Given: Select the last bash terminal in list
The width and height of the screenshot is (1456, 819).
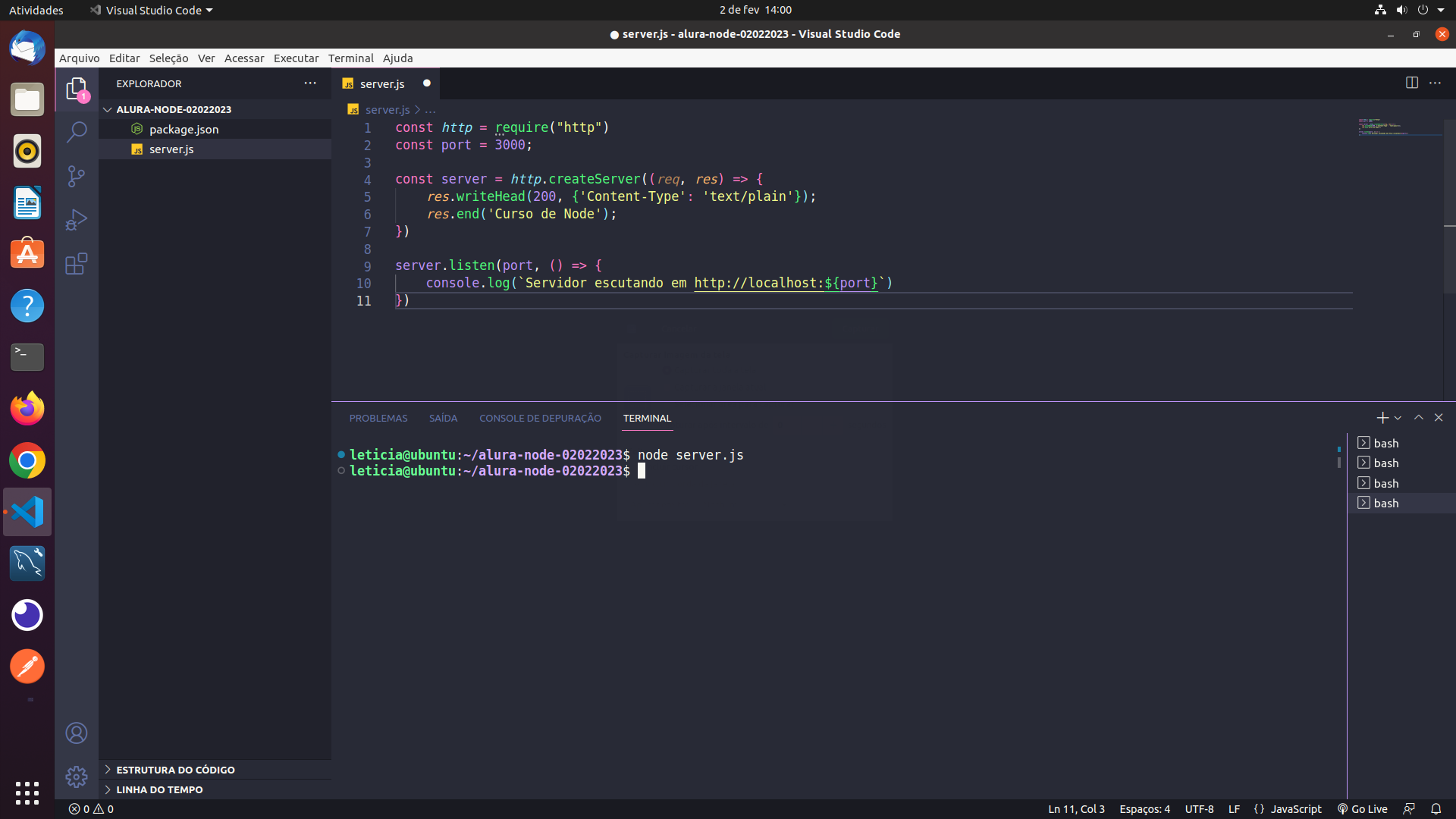Looking at the screenshot, I should (1401, 503).
